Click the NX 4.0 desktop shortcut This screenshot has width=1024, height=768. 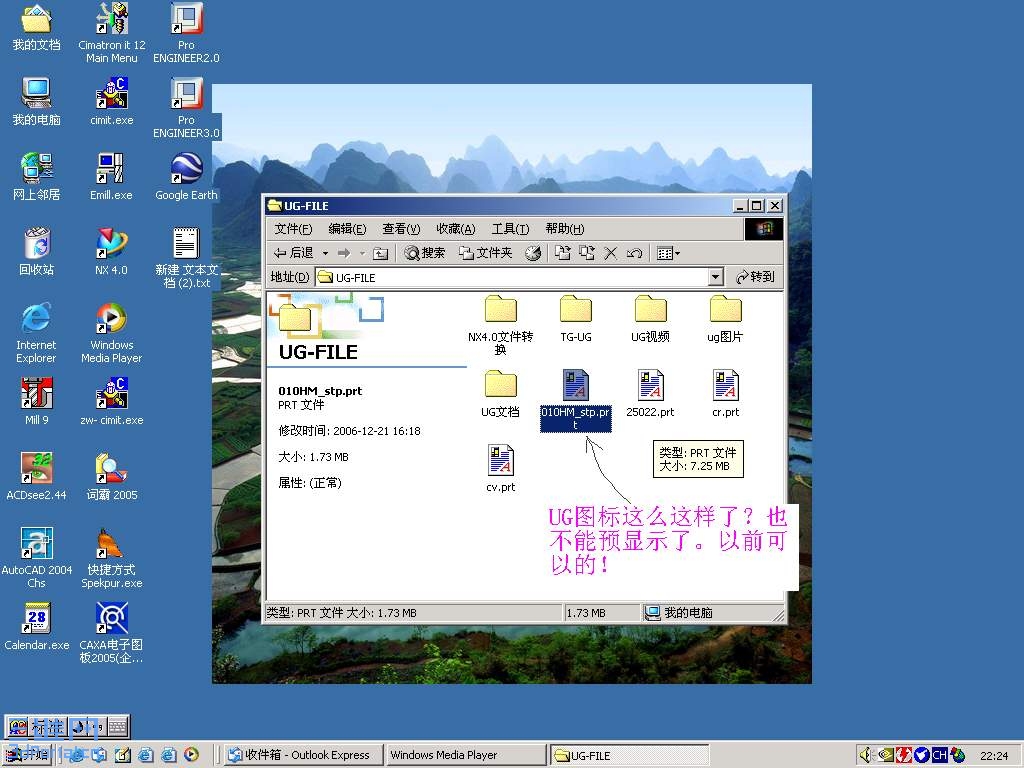coord(111,251)
